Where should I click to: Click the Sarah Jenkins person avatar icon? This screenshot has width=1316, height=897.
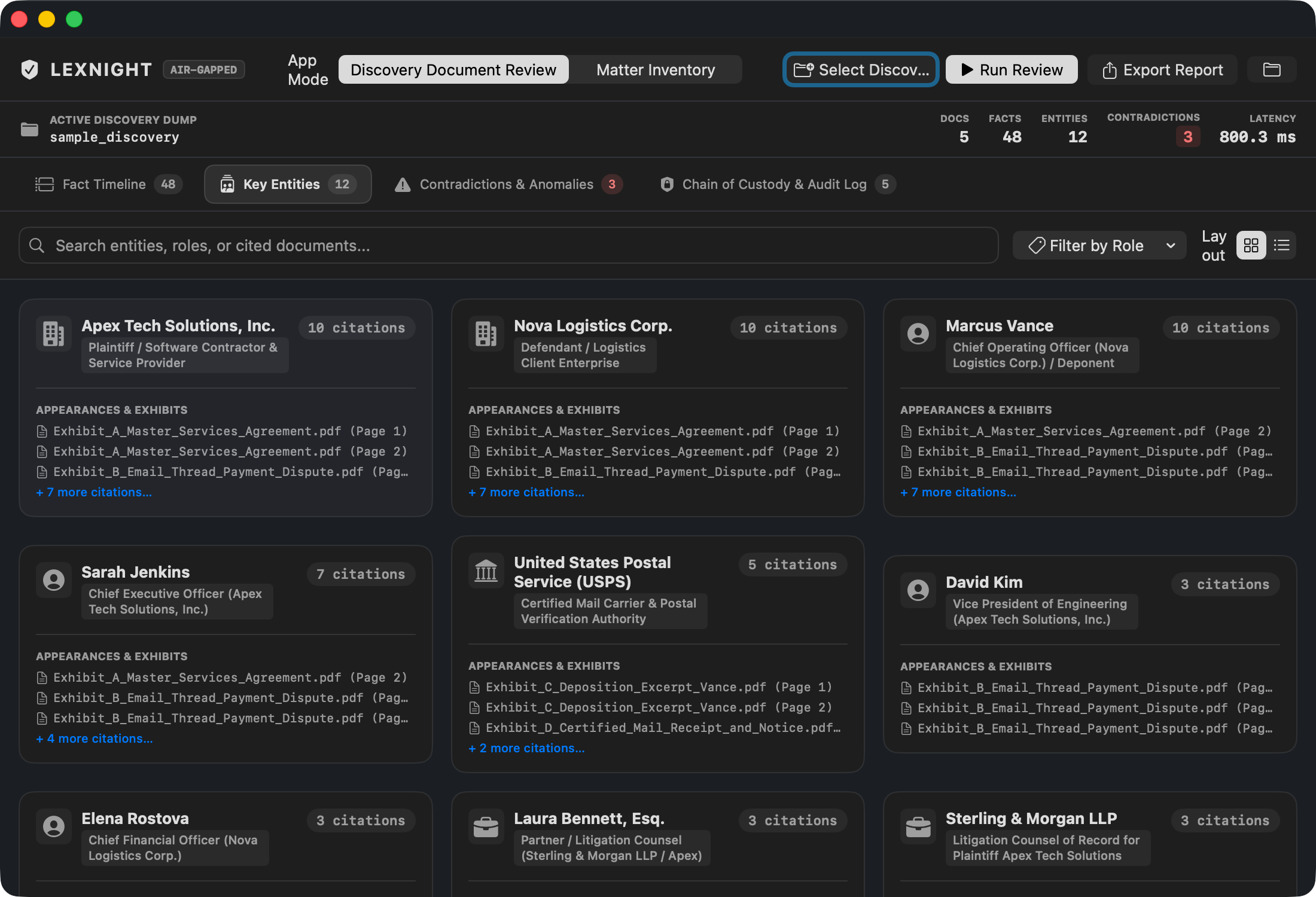click(x=53, y=580)
